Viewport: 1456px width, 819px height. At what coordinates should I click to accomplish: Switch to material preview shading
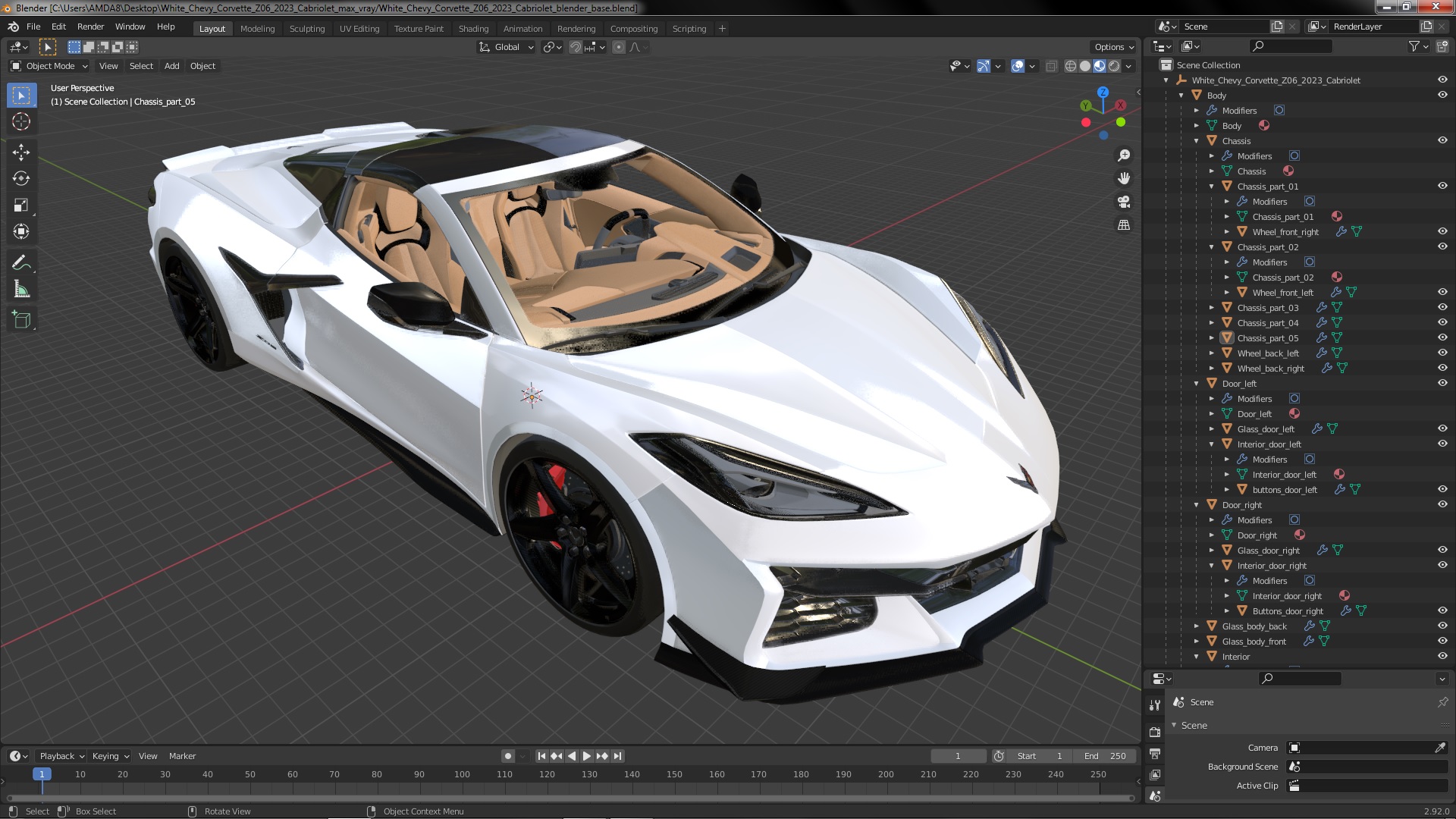tap(1100, 66)
